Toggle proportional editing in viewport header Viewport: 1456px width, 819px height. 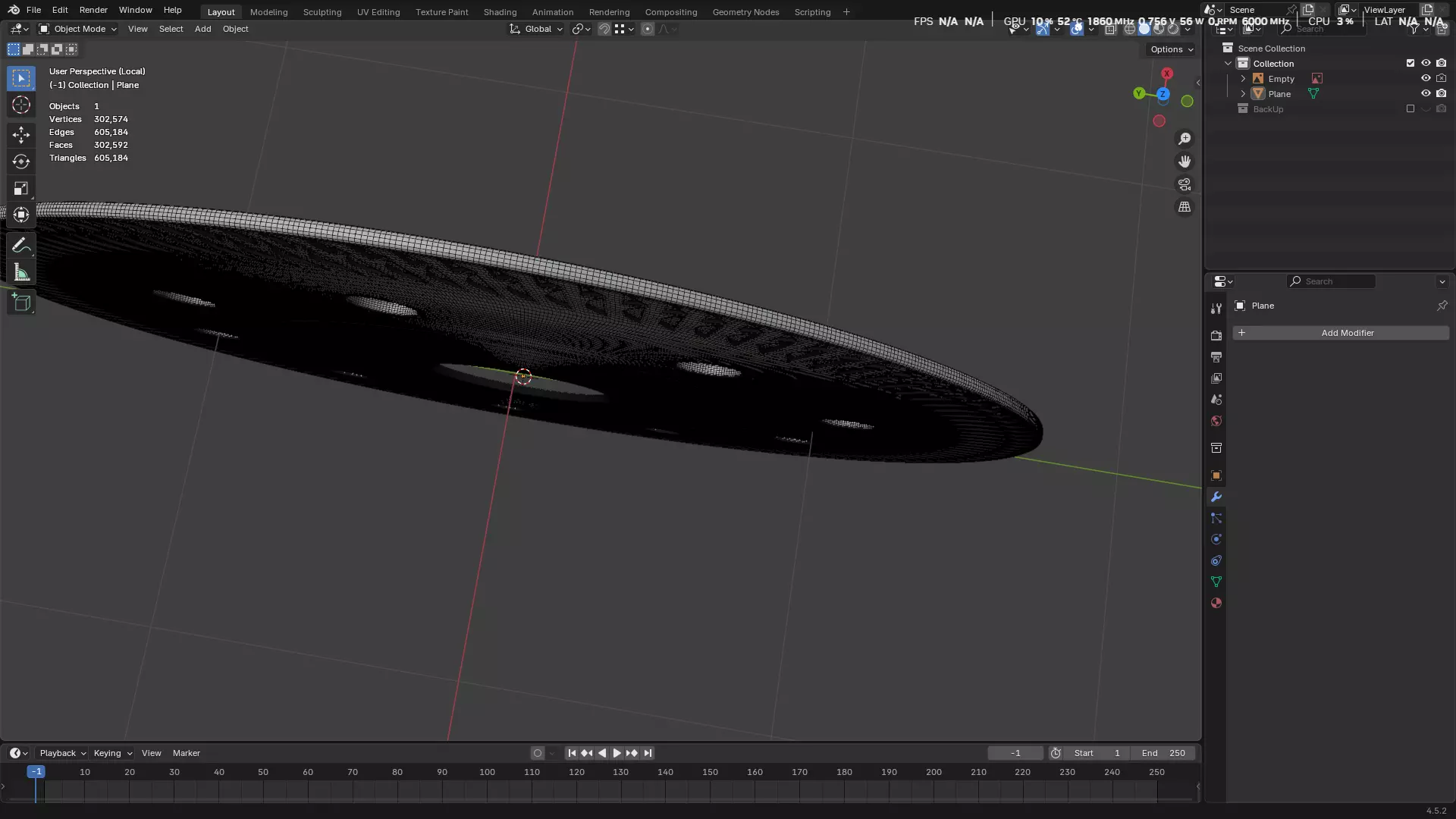point(647,29)
